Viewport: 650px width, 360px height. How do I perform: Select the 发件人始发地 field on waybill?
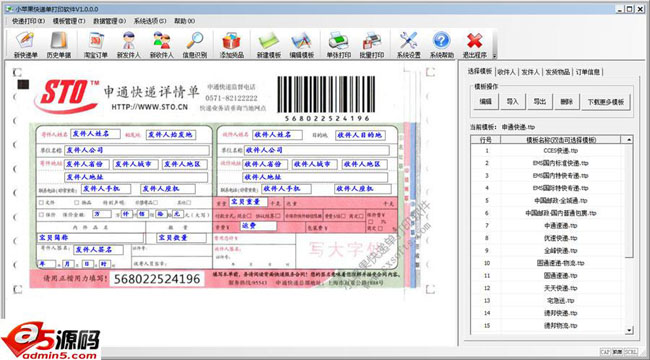(x=171, y=135)
